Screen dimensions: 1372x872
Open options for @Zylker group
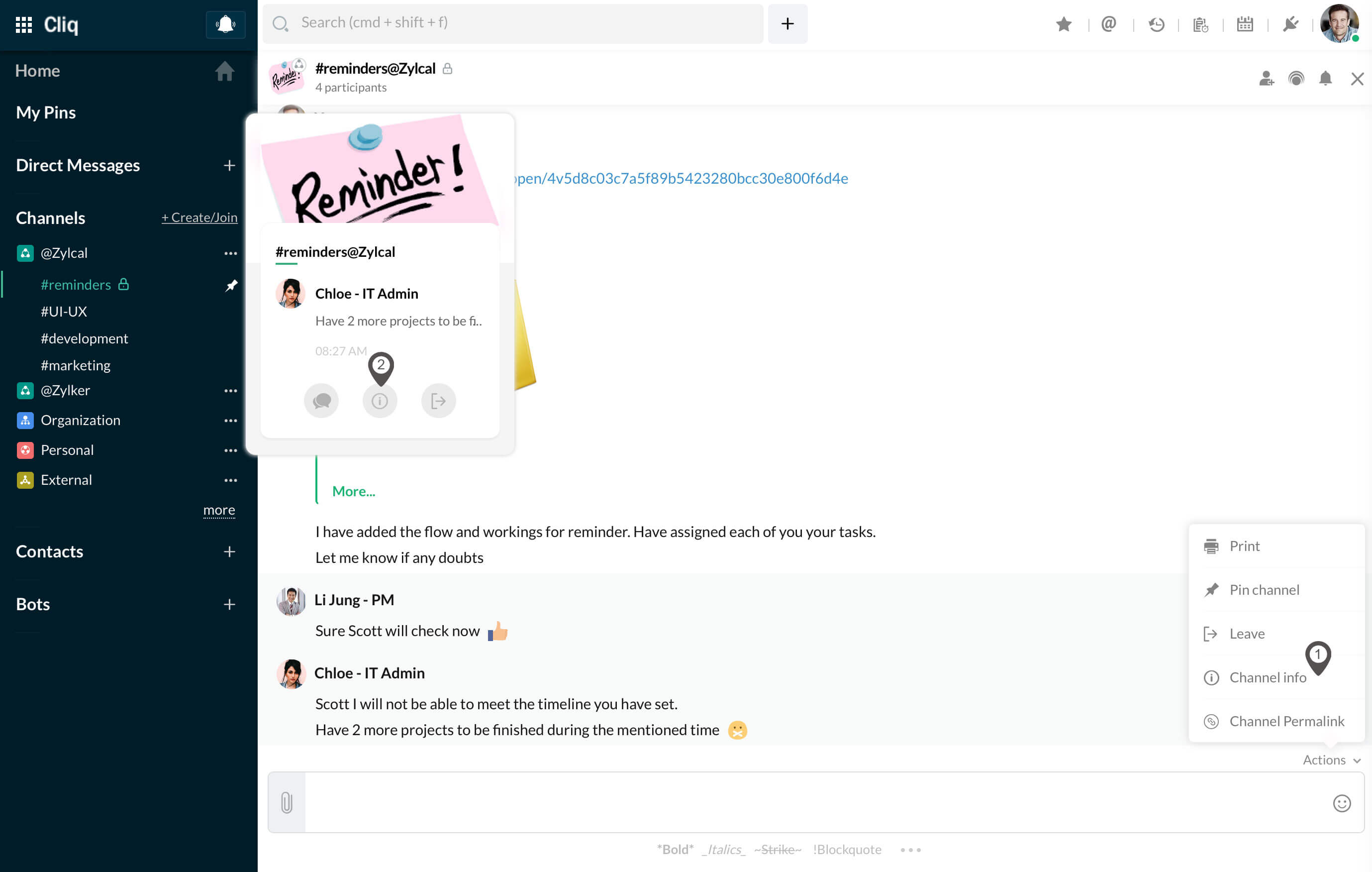coord(230,390)
